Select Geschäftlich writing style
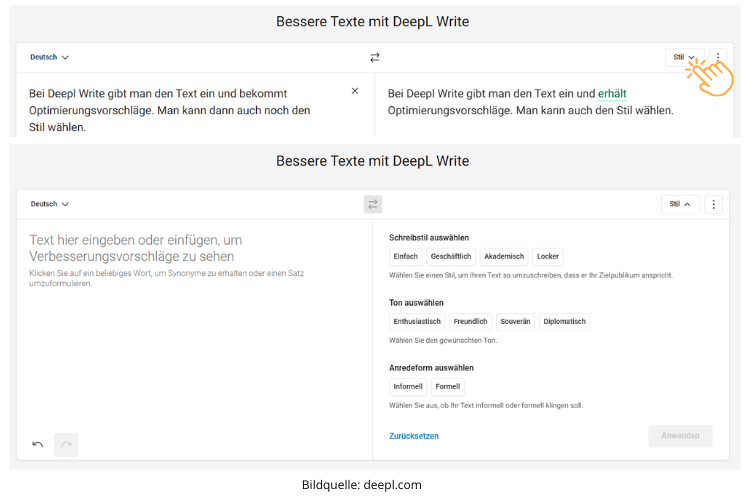Image resolution: width=750 pixels, height=500 pixels. 451,256
